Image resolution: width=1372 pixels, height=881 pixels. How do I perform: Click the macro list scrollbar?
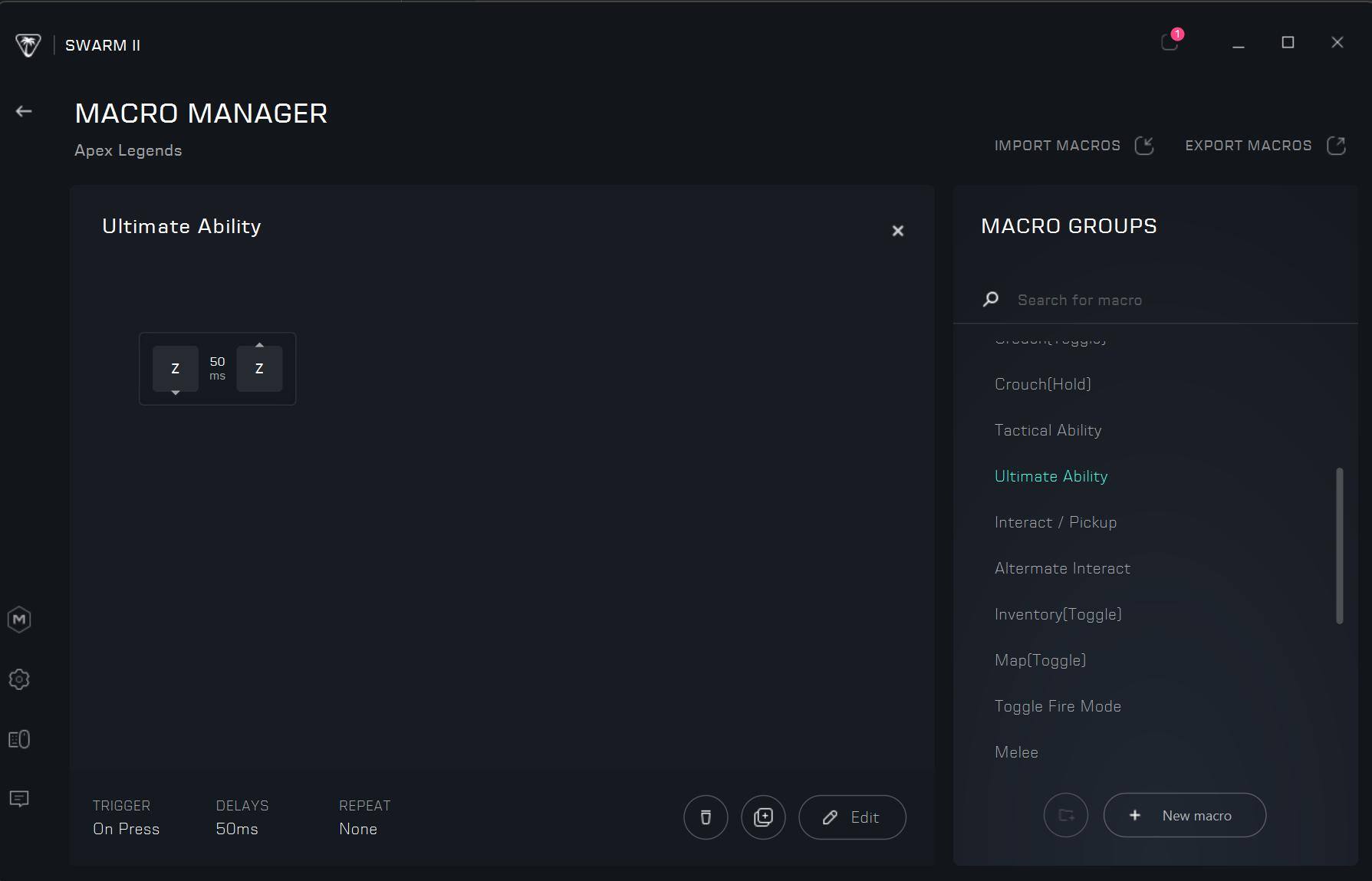coord(1340,545)
